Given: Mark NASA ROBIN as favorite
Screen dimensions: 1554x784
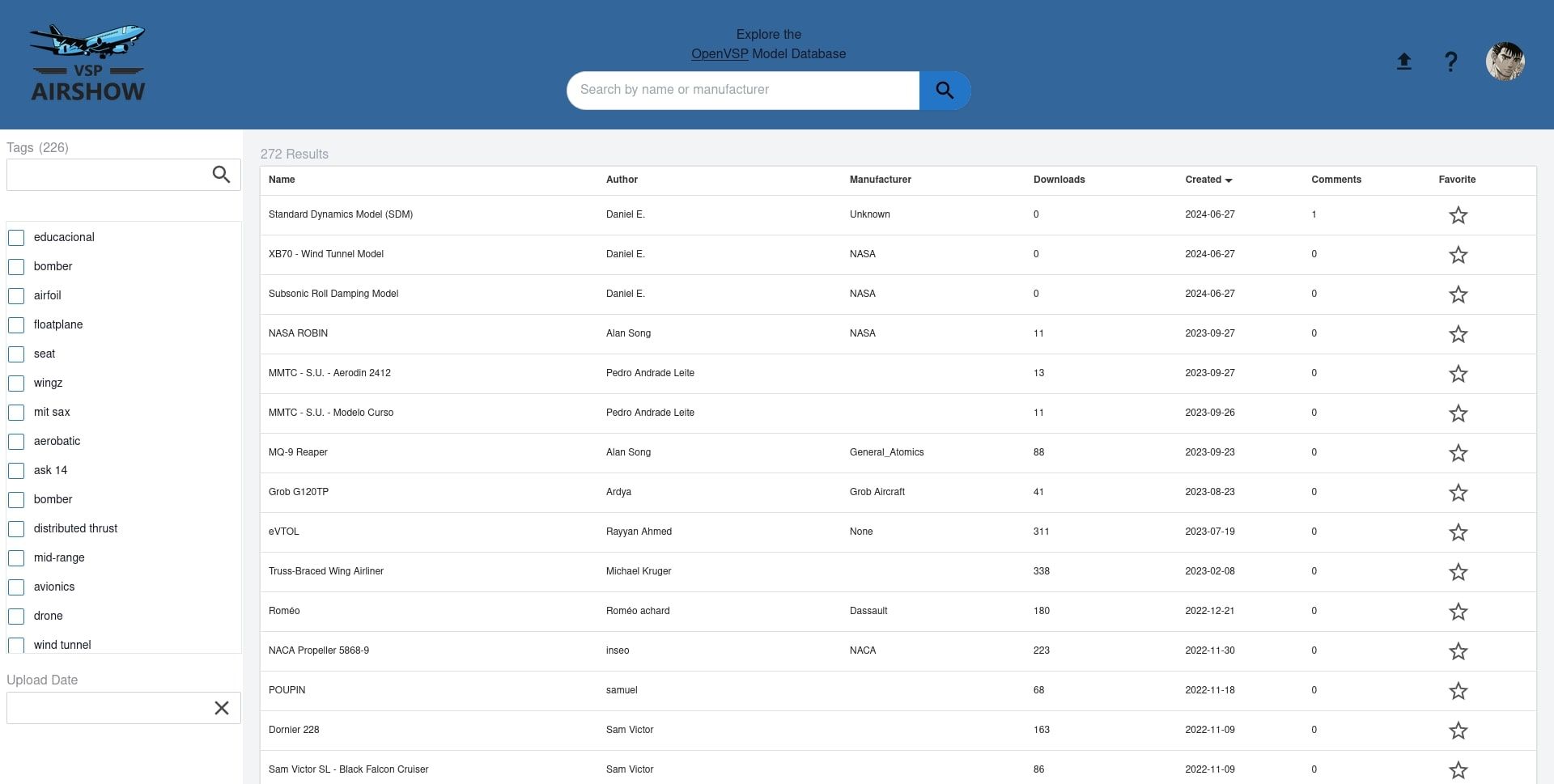Looking at the screenshot, I should pos(1458,334).
